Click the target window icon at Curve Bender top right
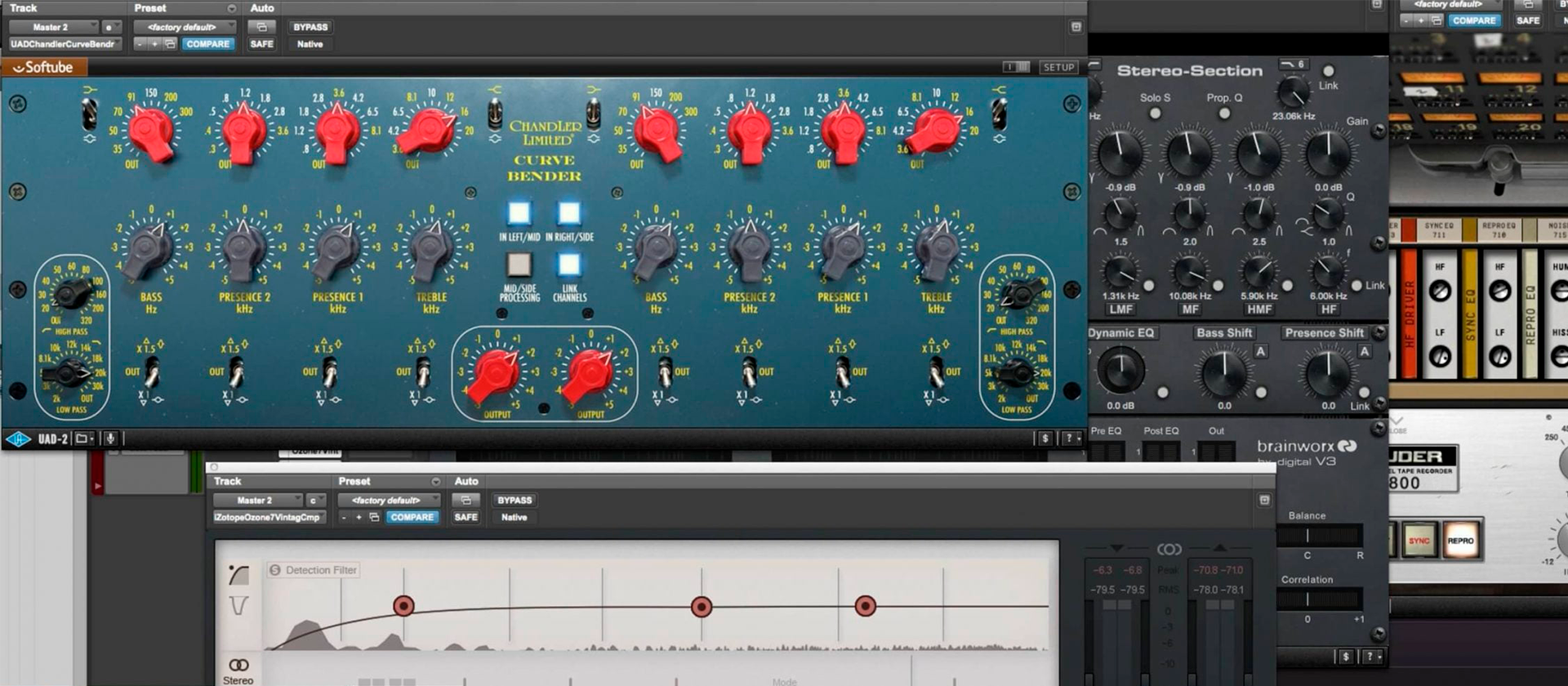This screenshot has height=686, width=1568. 1076,27
